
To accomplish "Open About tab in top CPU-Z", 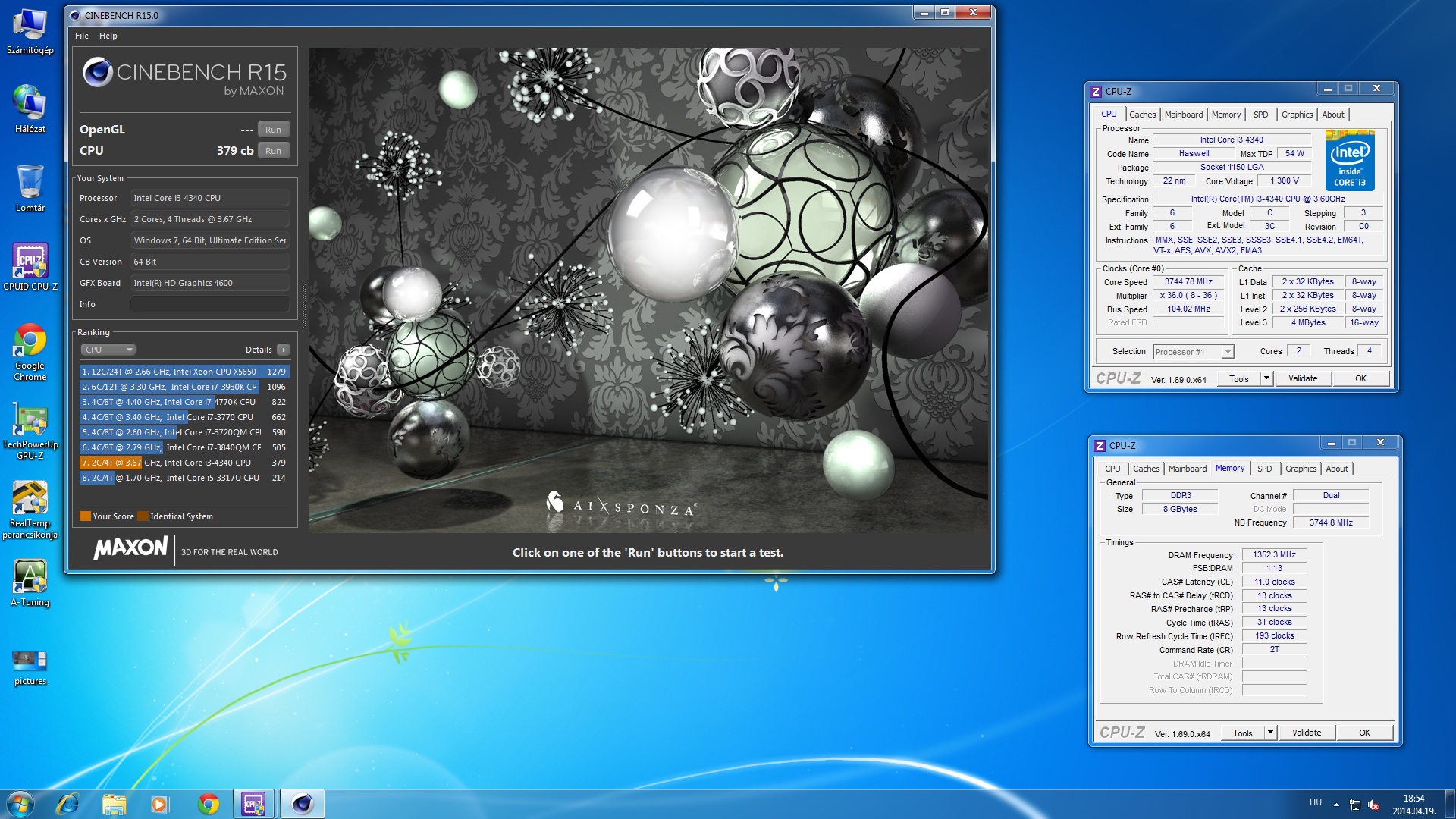I will pyautogui.click(x=1333, y=115).
